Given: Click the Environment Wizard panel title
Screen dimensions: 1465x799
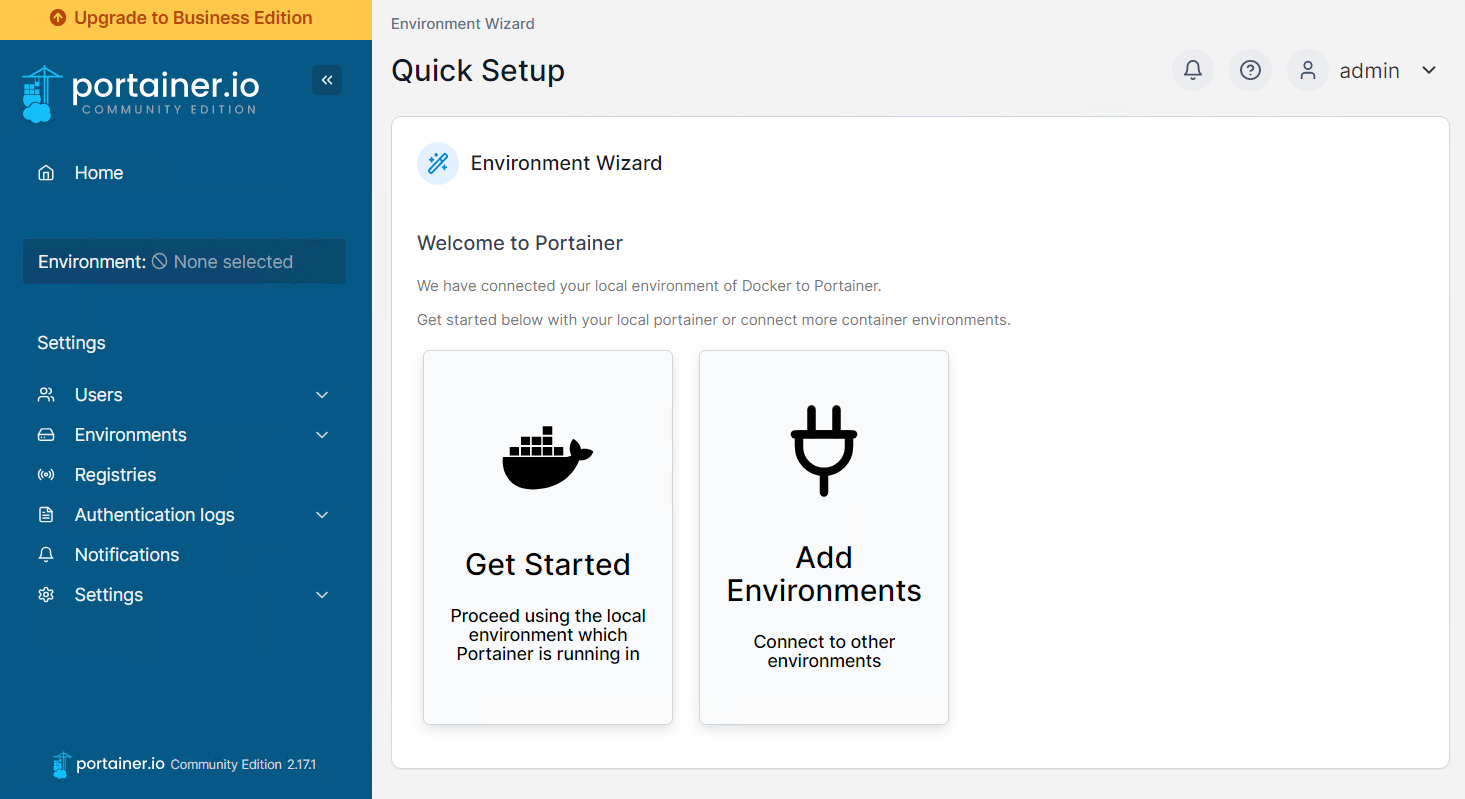Looking at the screenshot, I should coord(566,163).
